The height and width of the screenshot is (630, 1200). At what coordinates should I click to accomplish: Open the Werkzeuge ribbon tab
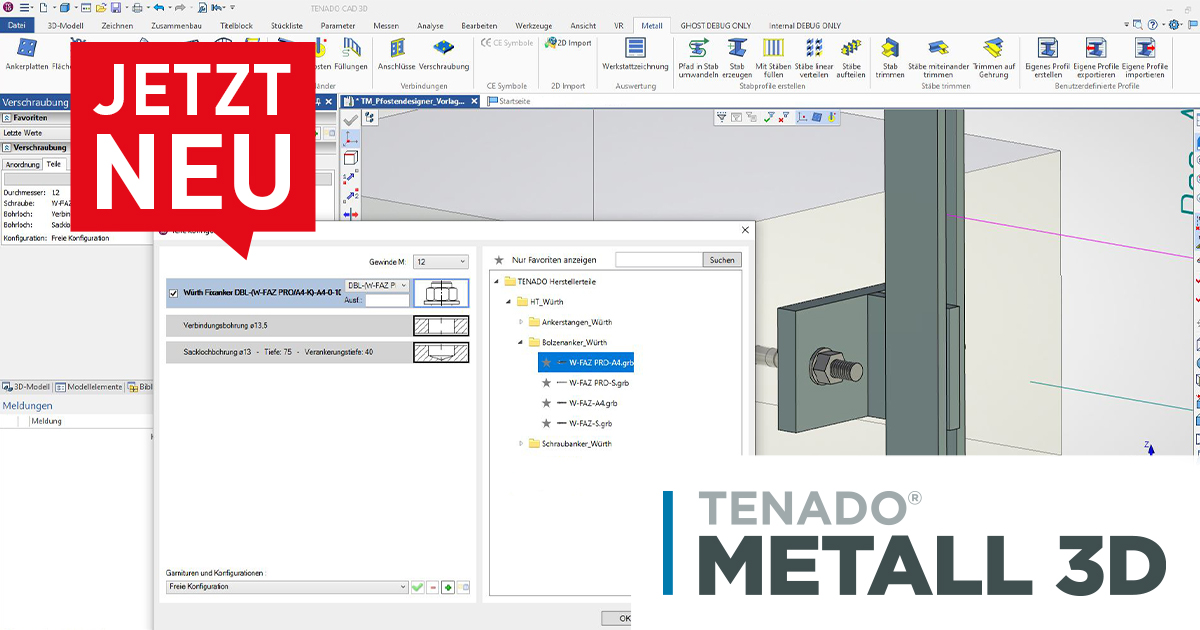[x=533, y=25]
